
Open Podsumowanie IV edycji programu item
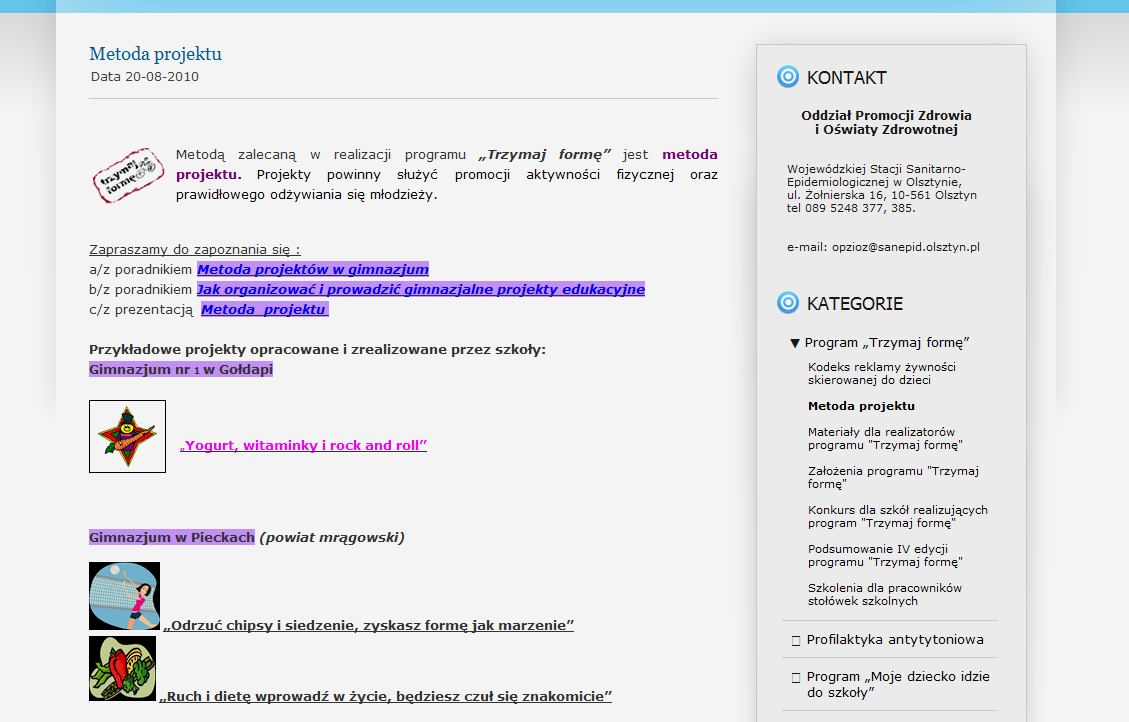pos(885,555)
